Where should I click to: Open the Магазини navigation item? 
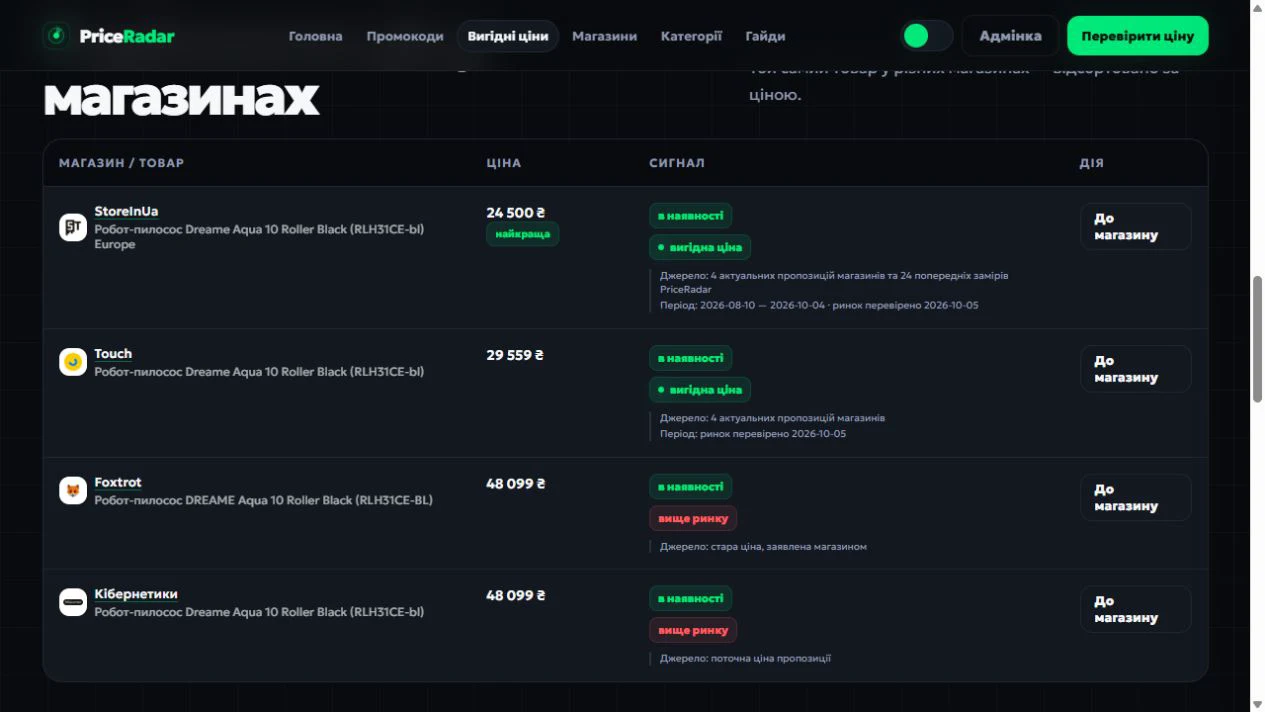click(605, 36)
